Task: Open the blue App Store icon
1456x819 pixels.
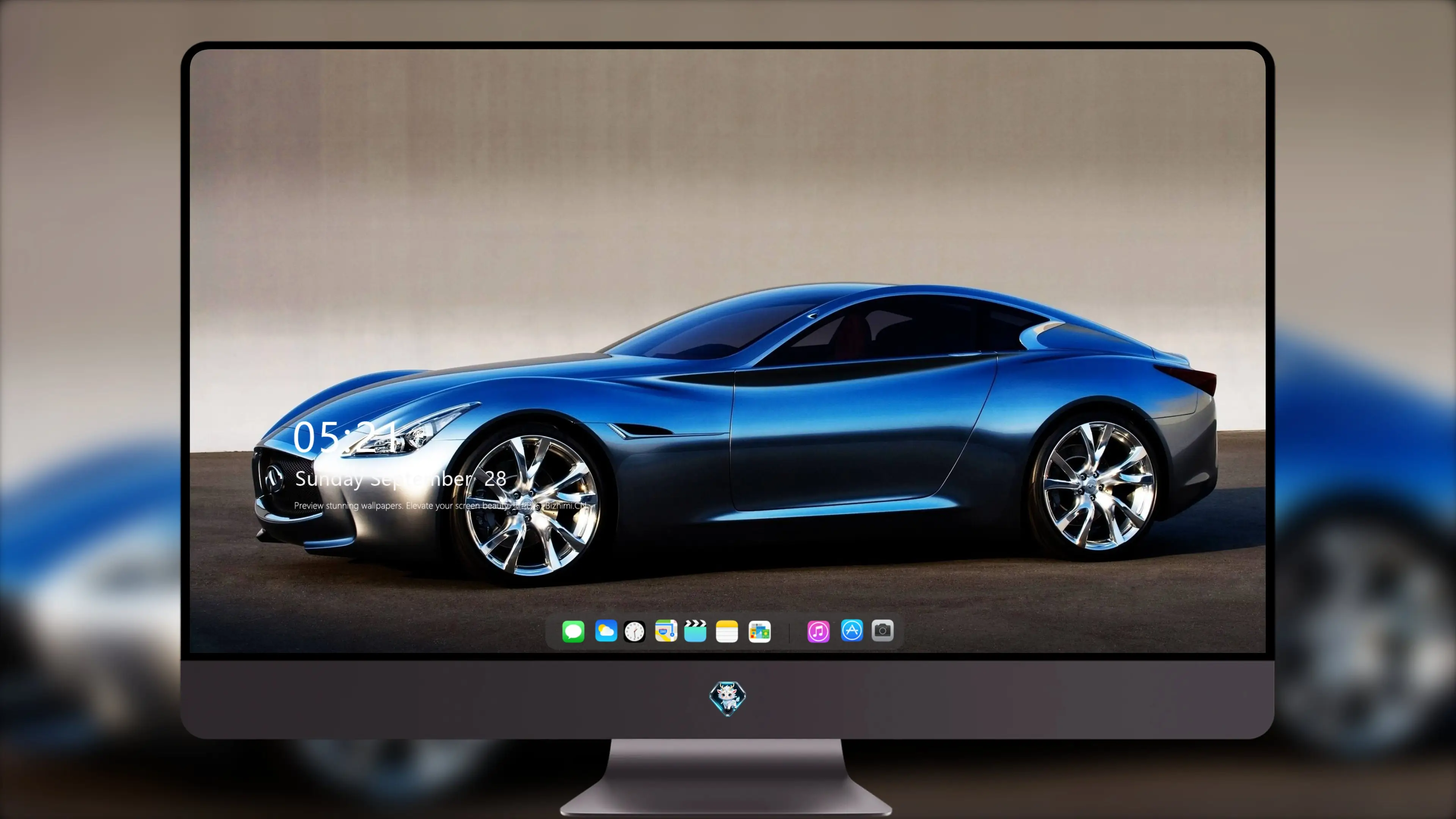Action: [x=852, y=630]
